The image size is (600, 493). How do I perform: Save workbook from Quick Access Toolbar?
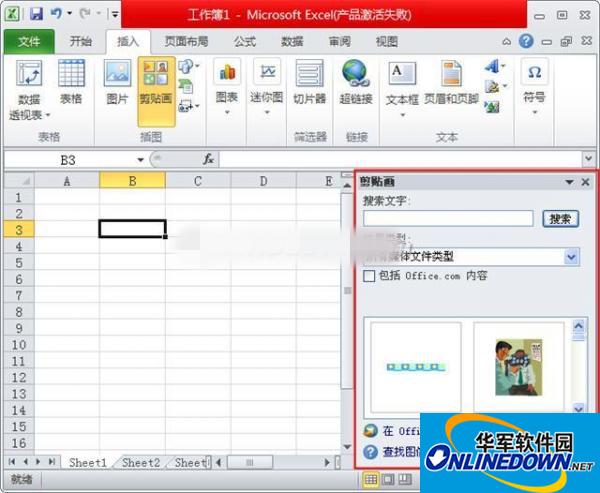coord(36,14)
